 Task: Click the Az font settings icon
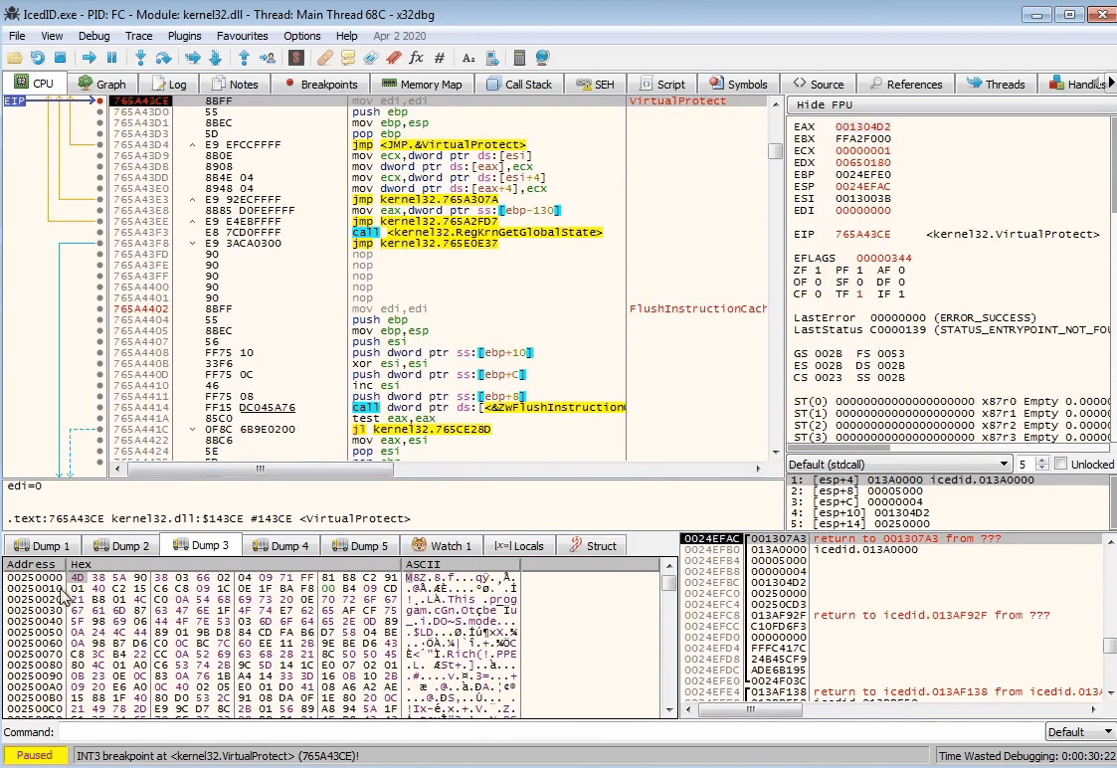pyautogui.click(x=467, y=57)
